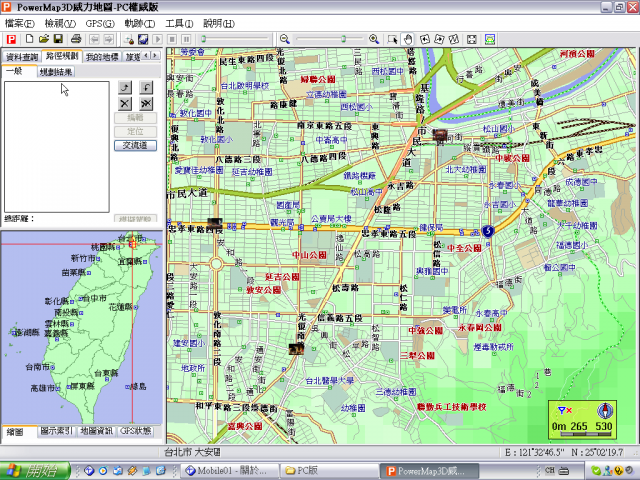Move waypoint down with curved down-arrow button

[x=146, y=87]
